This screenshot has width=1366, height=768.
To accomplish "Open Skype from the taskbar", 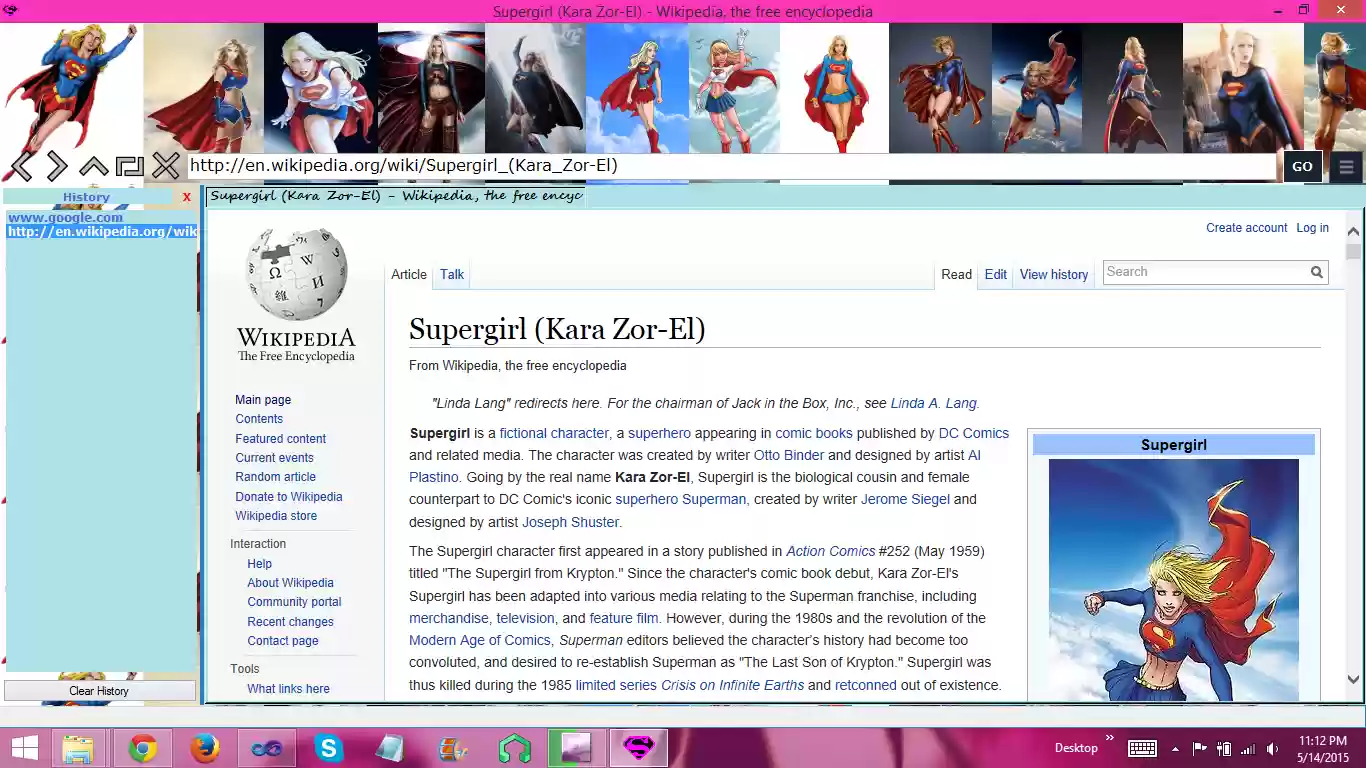I will (329, 747).
